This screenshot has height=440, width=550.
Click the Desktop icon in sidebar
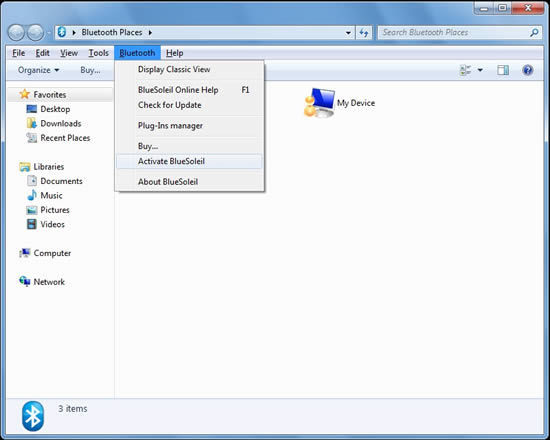pos(32,109)
